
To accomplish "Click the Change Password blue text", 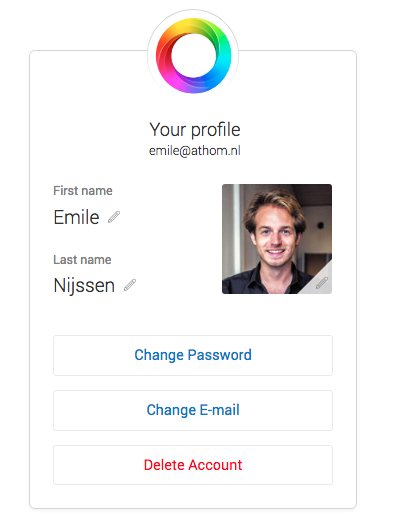I will [193, 355].
